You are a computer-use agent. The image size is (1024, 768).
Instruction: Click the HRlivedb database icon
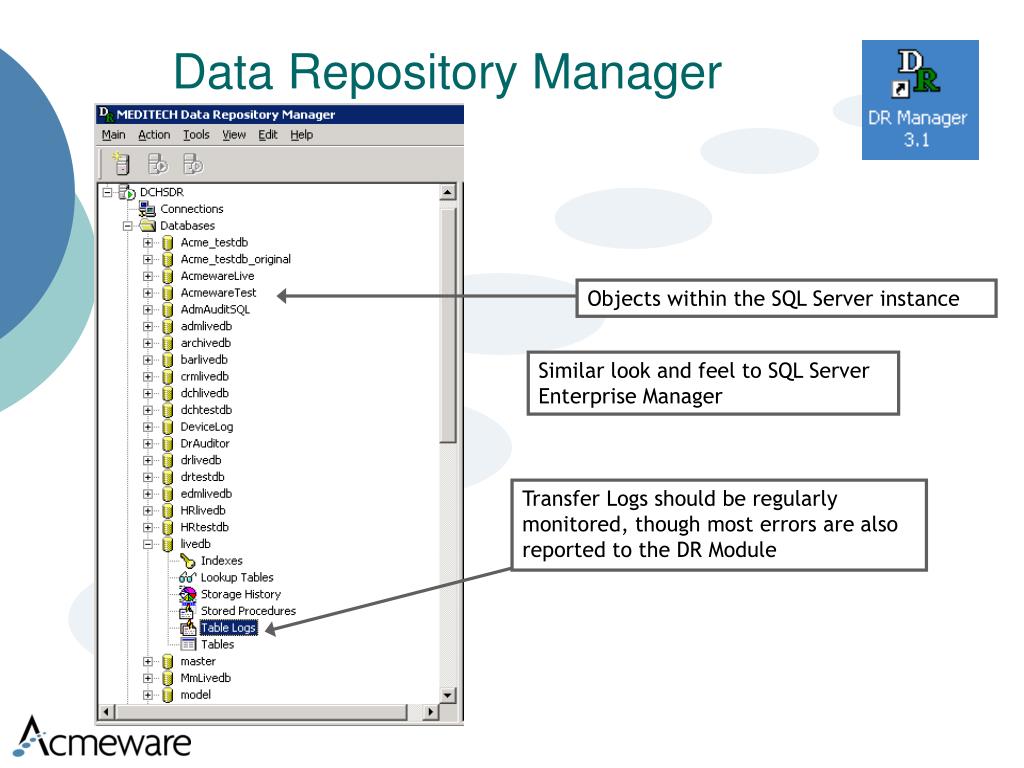click(x=168, y=511)
